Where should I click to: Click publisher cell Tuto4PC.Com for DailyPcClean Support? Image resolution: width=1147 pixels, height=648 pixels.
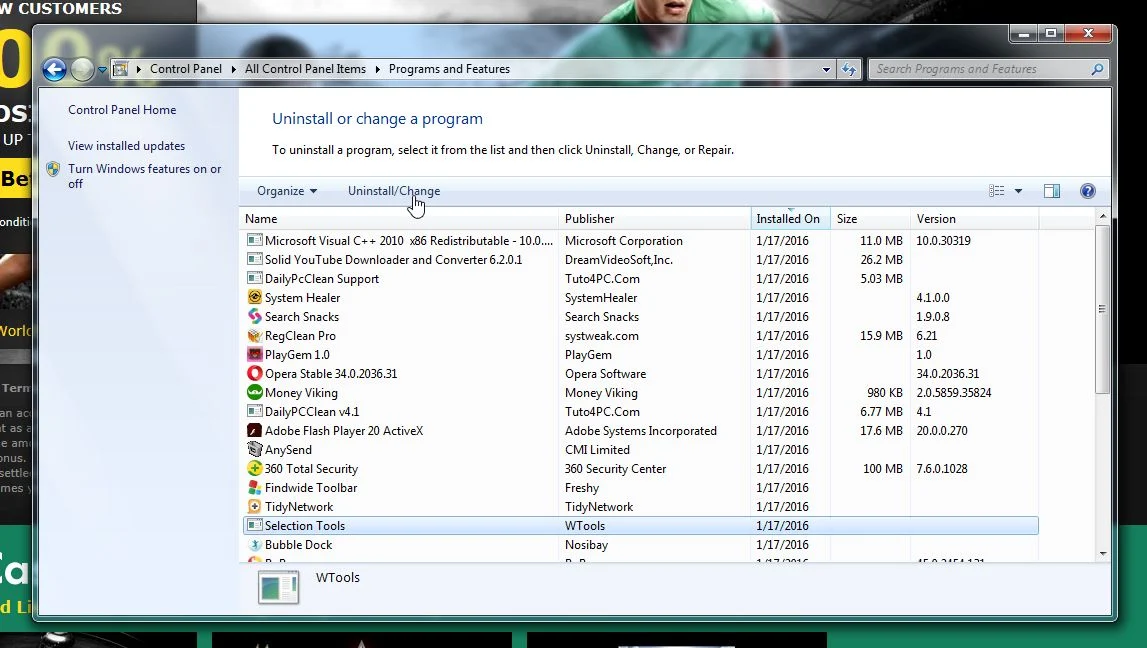coord(602,279)
